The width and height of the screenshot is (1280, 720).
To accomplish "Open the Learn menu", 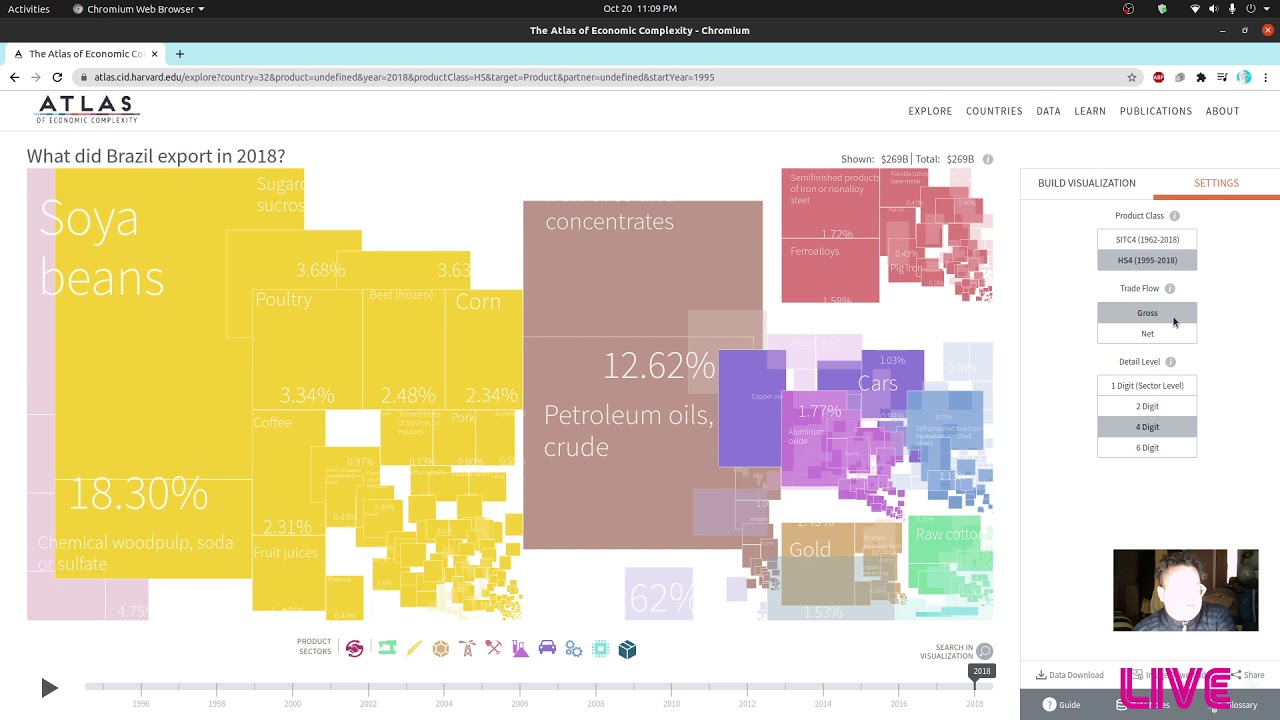I will [x=1090, y=111].
